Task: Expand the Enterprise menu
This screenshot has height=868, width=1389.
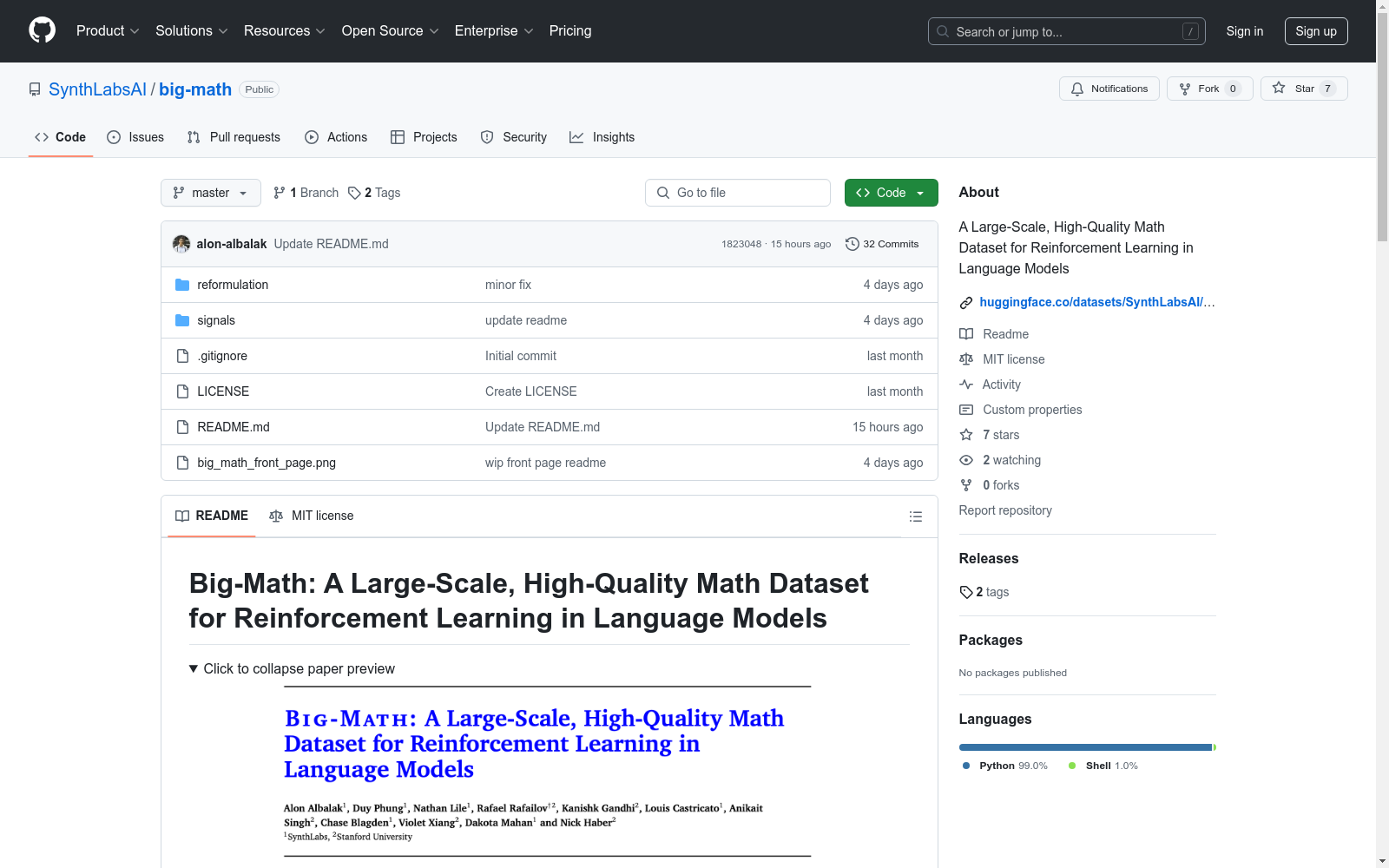Action: tap(494, 30)
